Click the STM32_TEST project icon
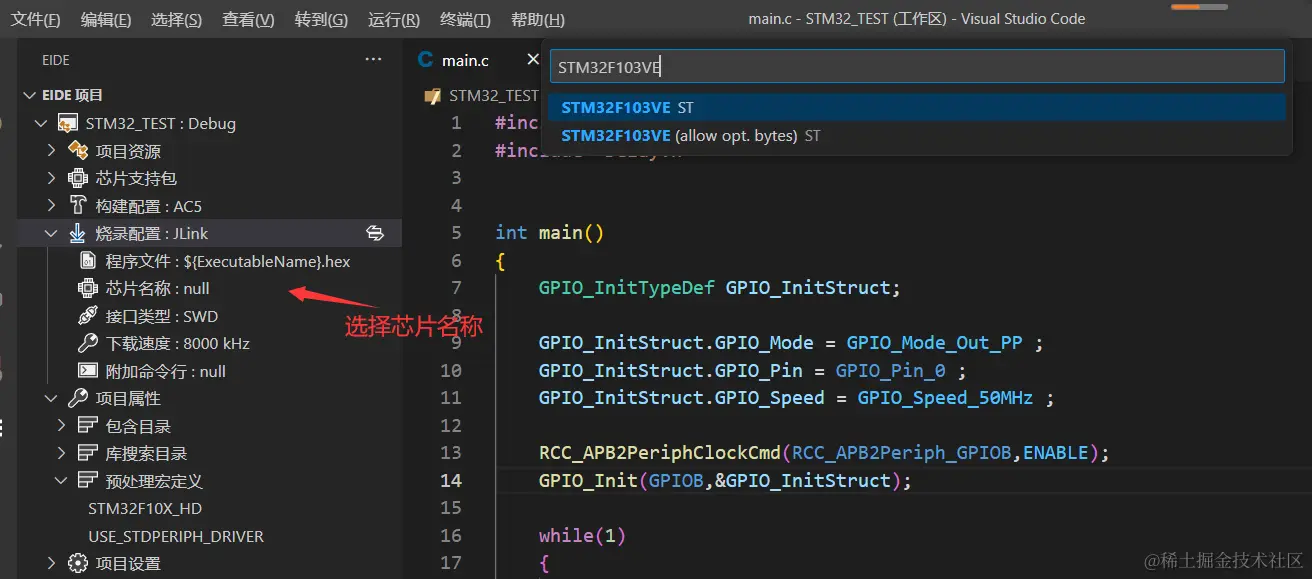 click(x=68, y=124)
